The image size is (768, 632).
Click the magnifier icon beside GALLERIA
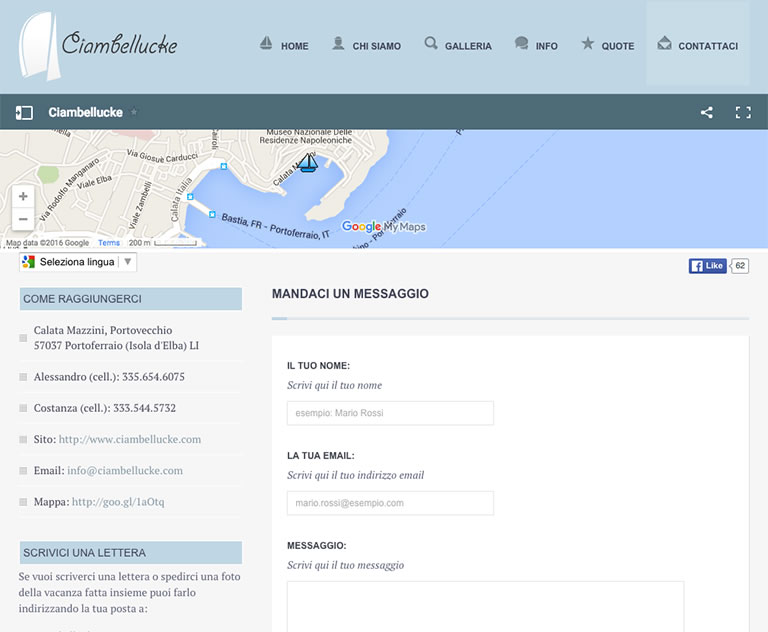[x=431, y=43]
